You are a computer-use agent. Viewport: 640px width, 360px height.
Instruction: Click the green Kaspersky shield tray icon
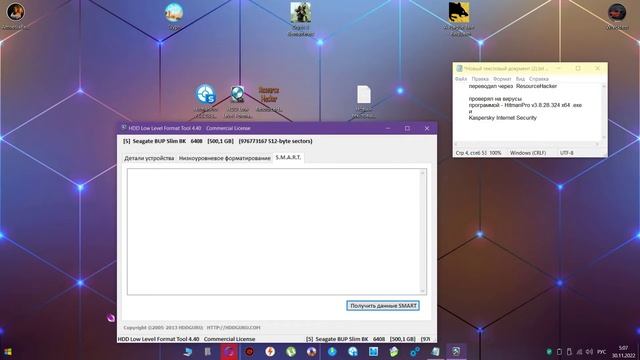(549, 351)
